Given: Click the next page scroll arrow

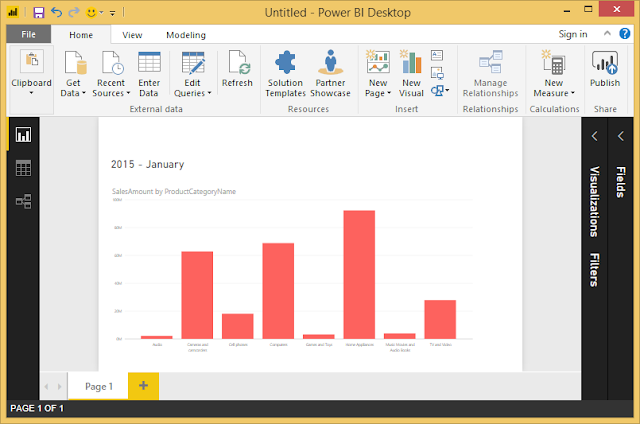Looking at the screenshot, I should tap(60, 386).
